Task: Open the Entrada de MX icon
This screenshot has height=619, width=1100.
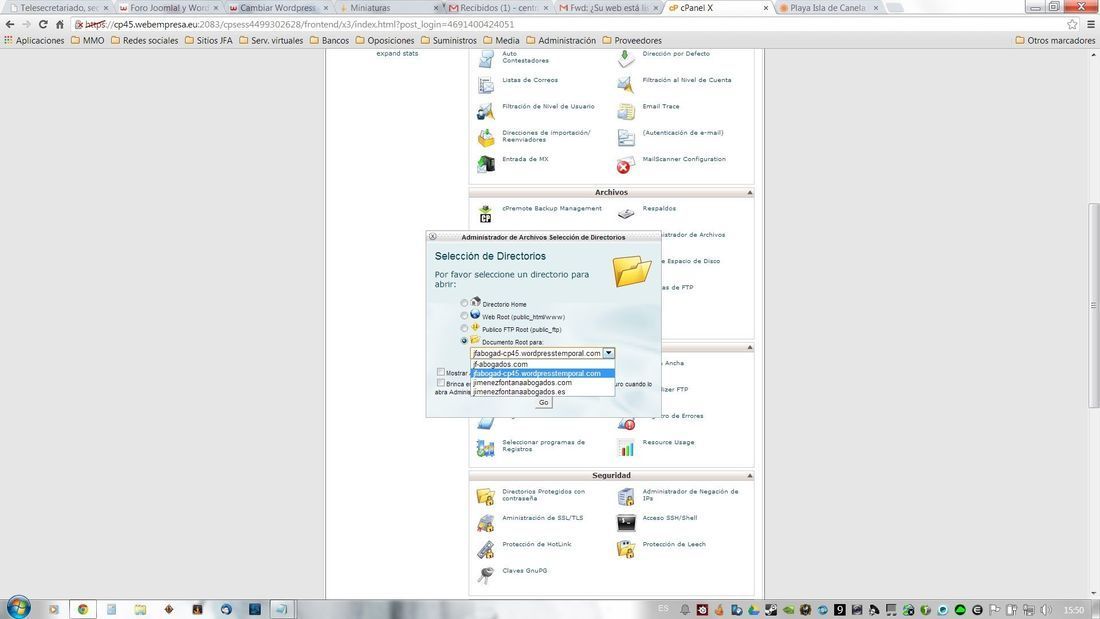Action: pos(485,164)
